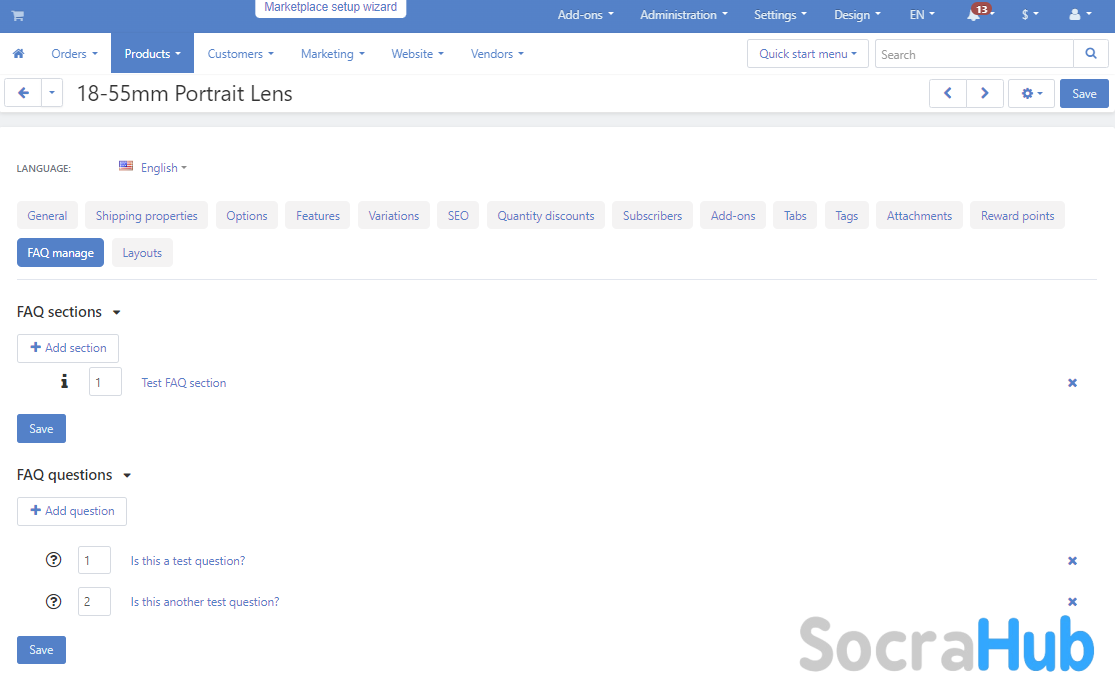1115x676 pixels.
Task: Open the 'Is this a test question?' link
Action: tap(188, 561)
